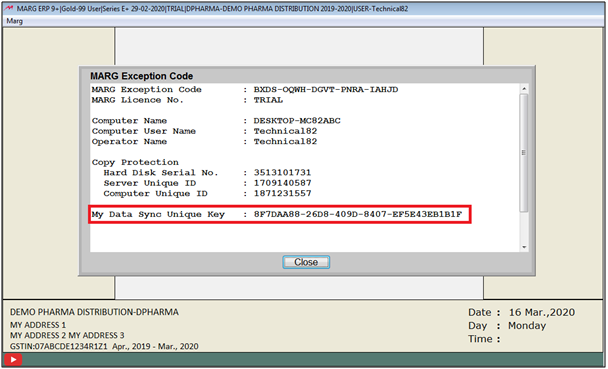
Task: Click the Licence No. value TRIAL
Action: click(x=268, y=100)
